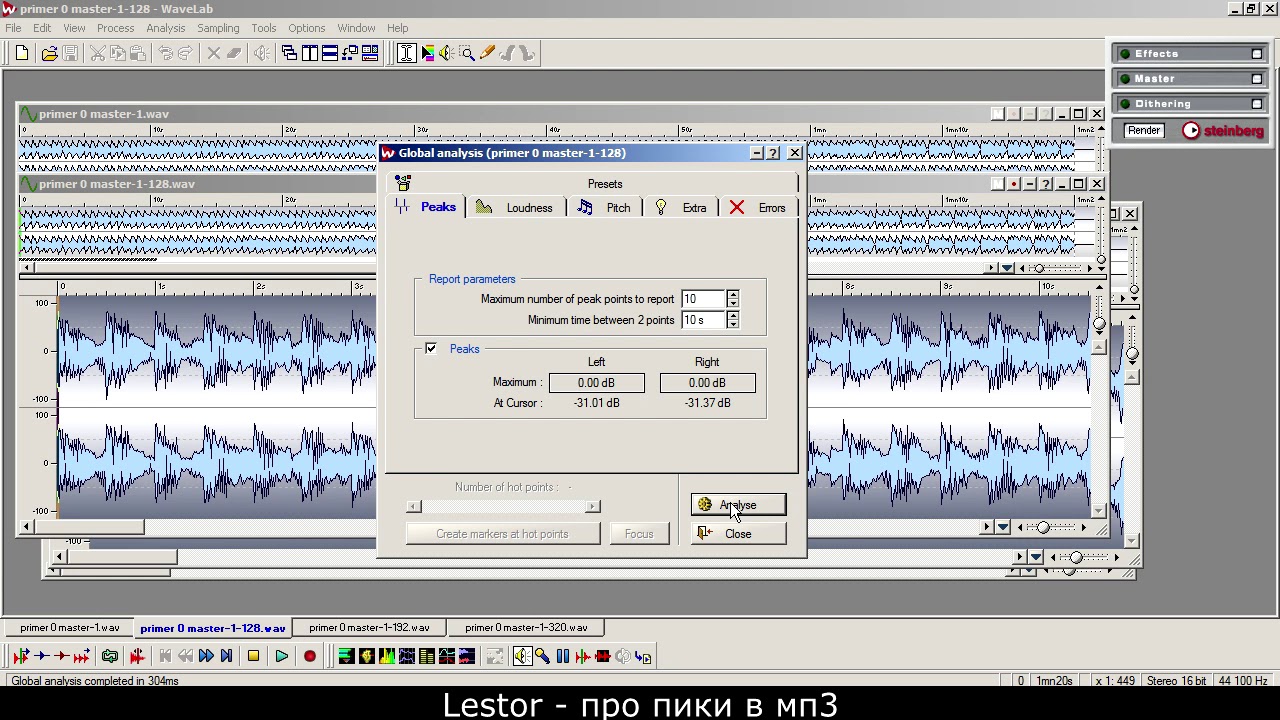The image size is (1280, 720).
Task: Switch to primer 0 master-1.wav document tab
Action: [x=70, y=628]
